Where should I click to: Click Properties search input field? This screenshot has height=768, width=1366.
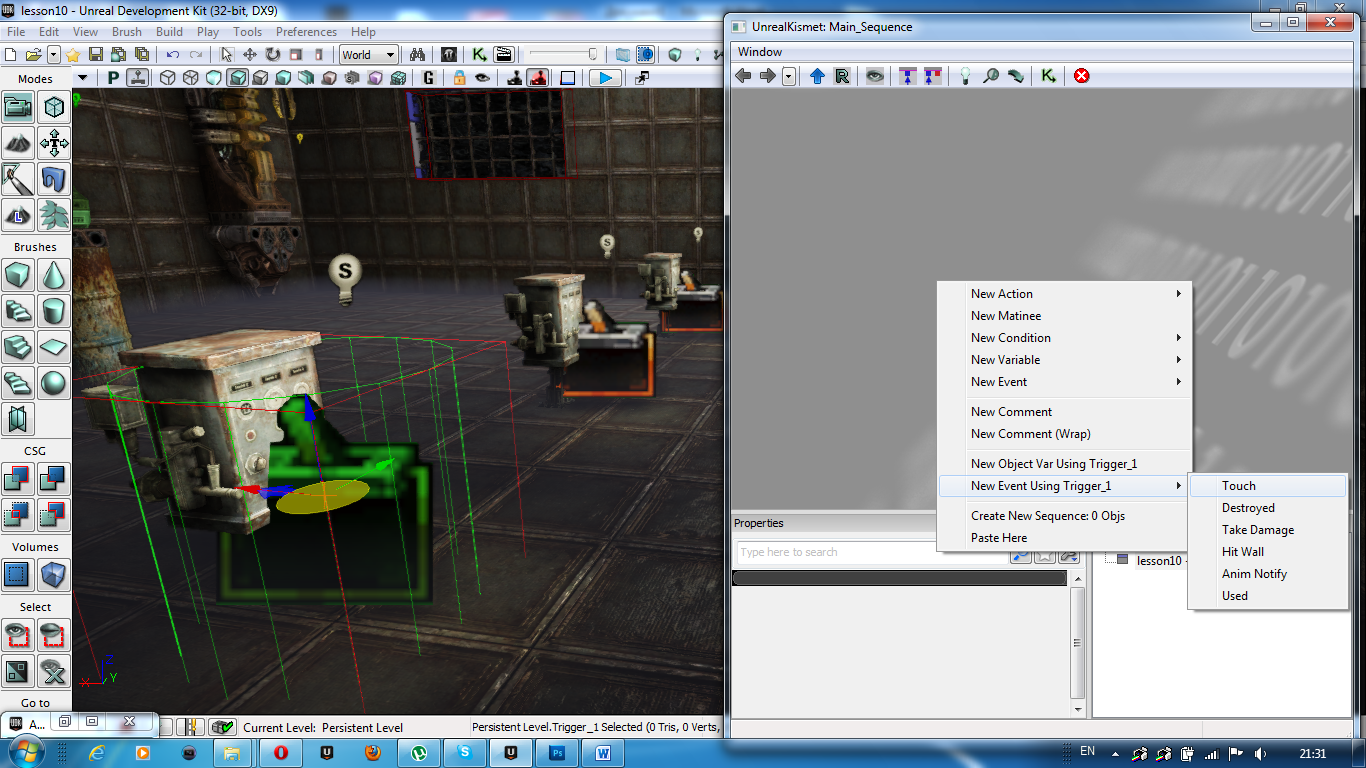[872, 552]
